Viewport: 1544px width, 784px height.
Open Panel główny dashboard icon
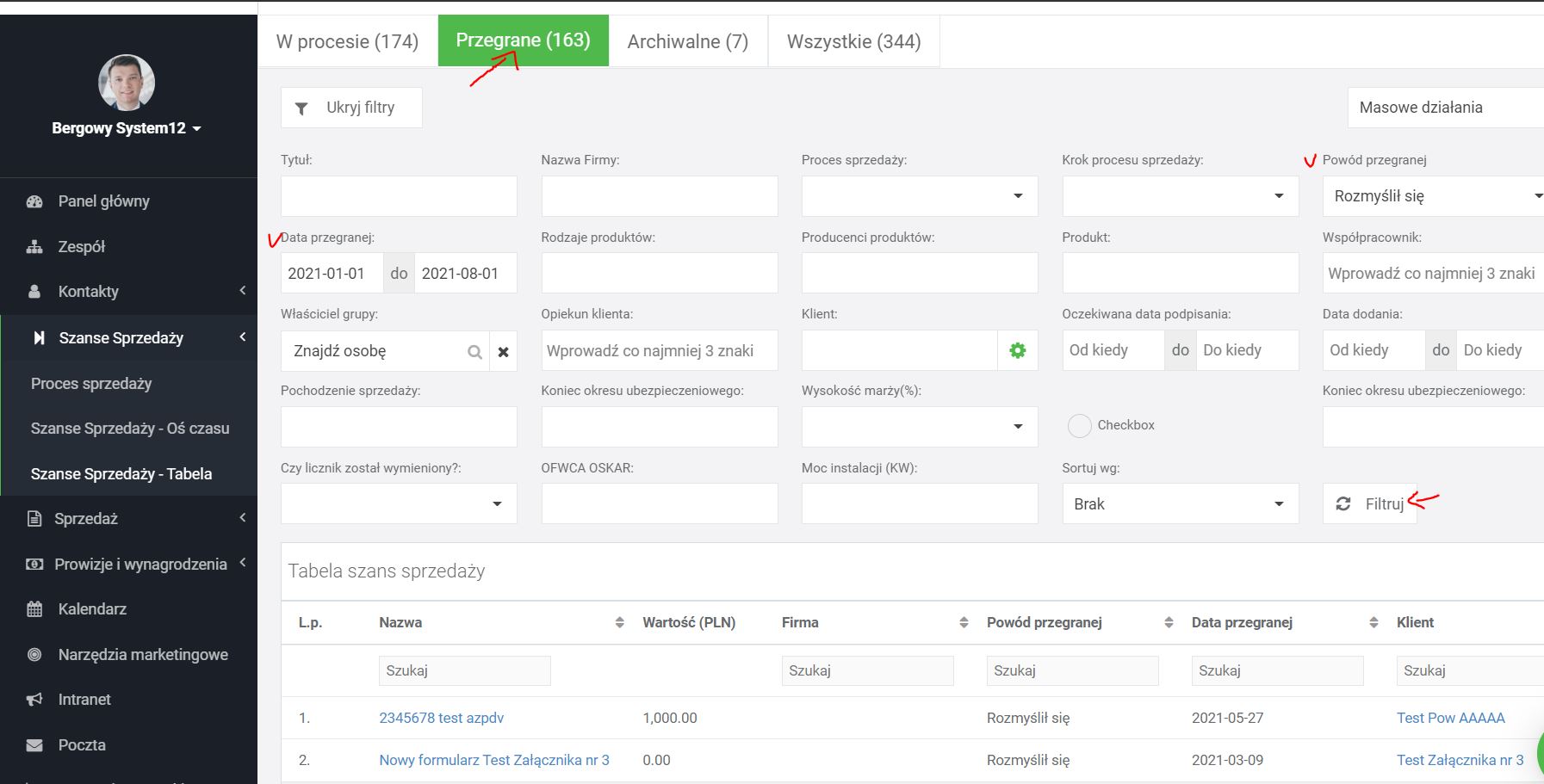coord(34,201)
